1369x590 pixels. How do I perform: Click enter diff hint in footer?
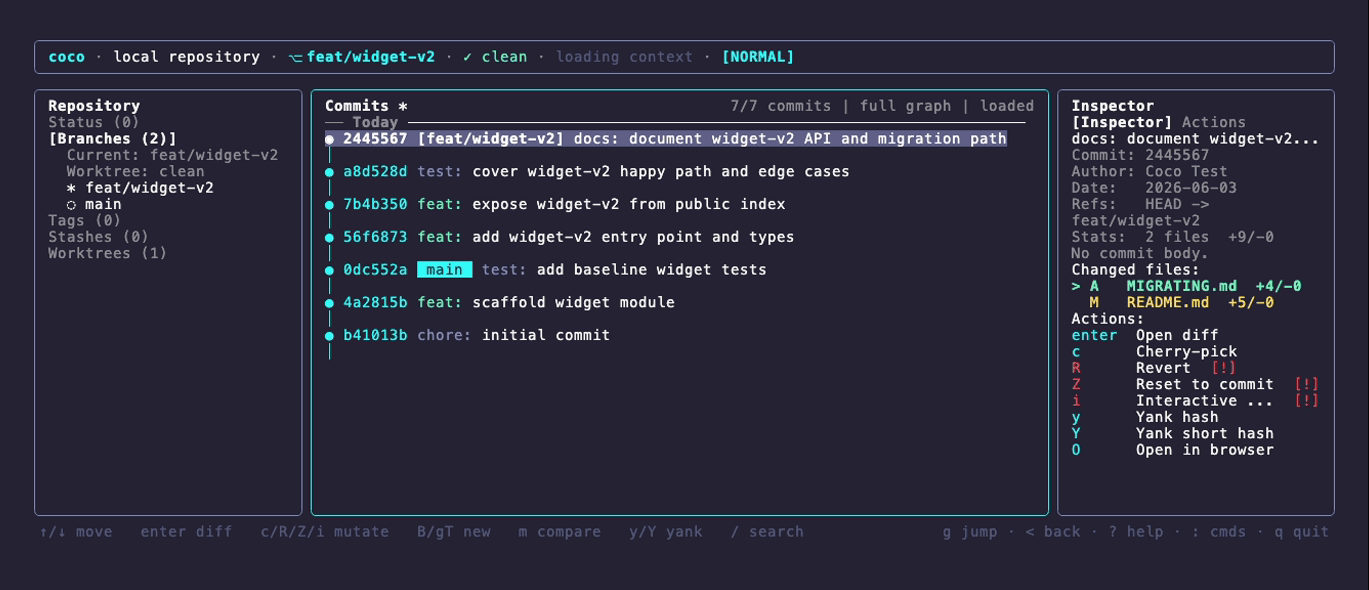[186, 532]
